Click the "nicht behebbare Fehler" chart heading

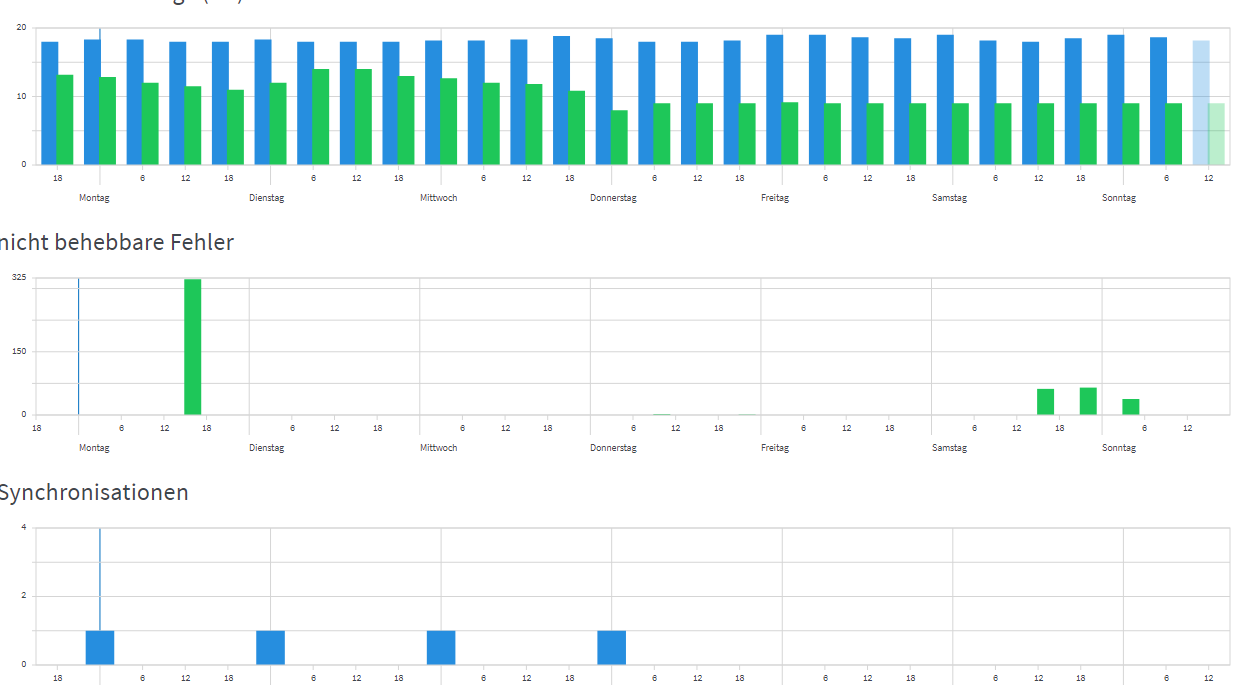(x=116, y=241)
